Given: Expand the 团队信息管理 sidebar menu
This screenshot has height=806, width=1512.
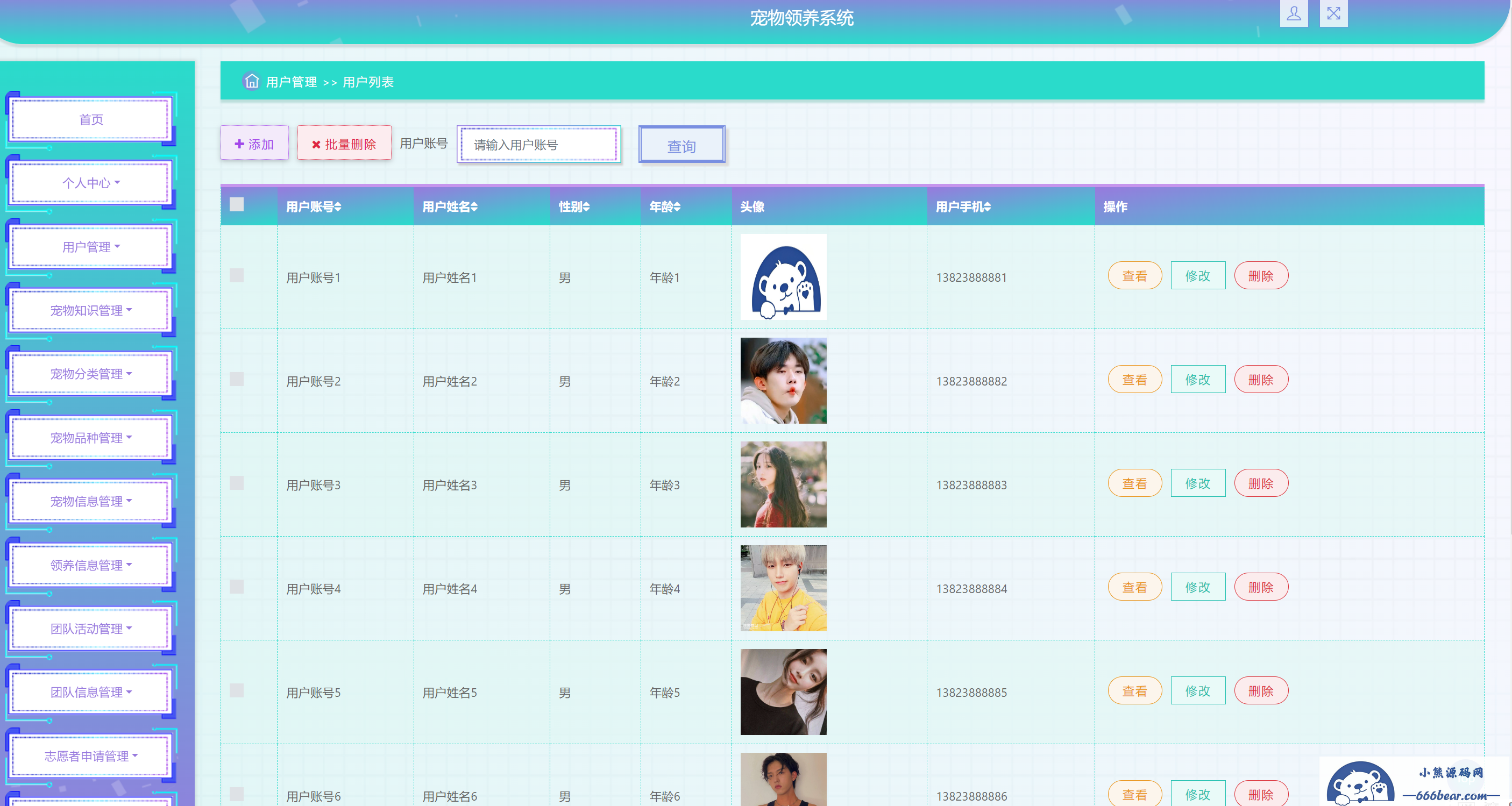Looking at the screenshot, I should coord(91,692).
